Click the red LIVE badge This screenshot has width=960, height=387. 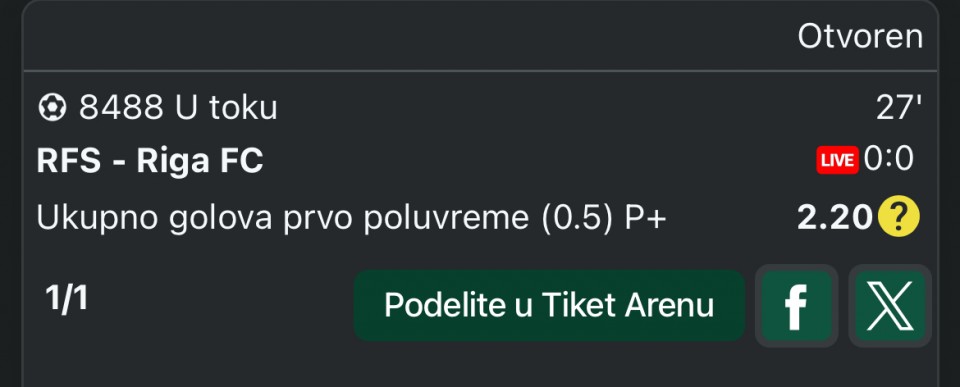(837, 160)
